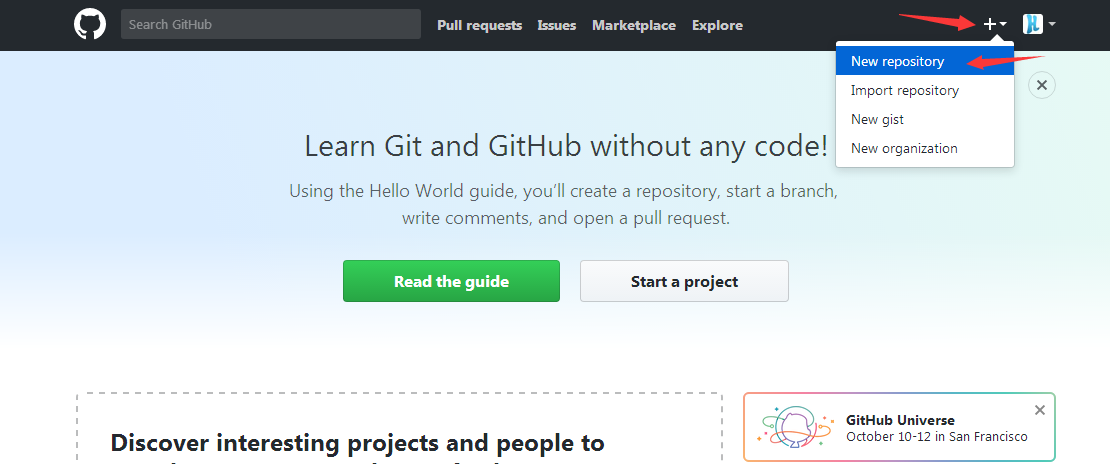Click October 10-12 in San Francisco text

coord(936,436)
